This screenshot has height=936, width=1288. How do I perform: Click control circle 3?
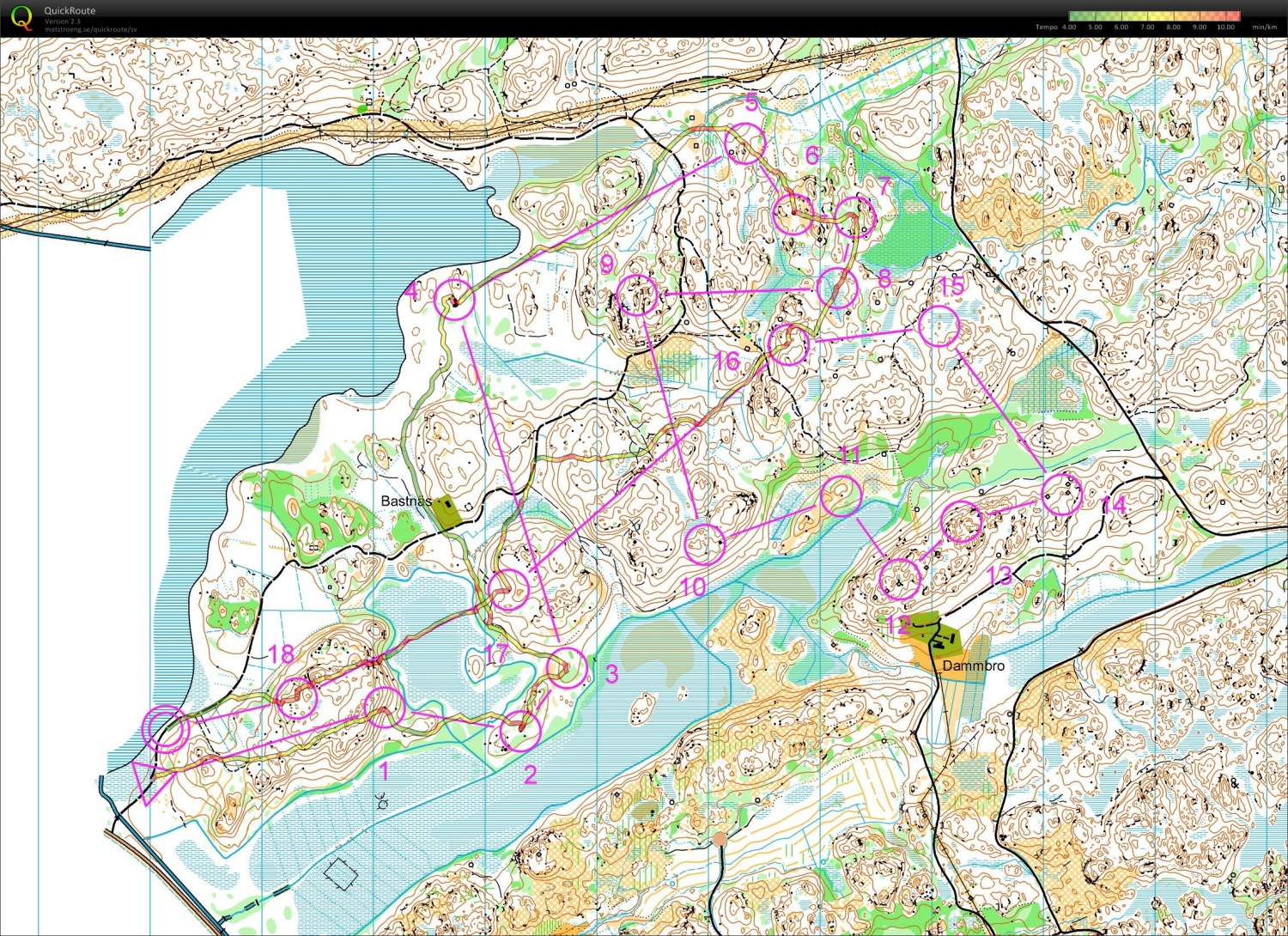point(567,668)
